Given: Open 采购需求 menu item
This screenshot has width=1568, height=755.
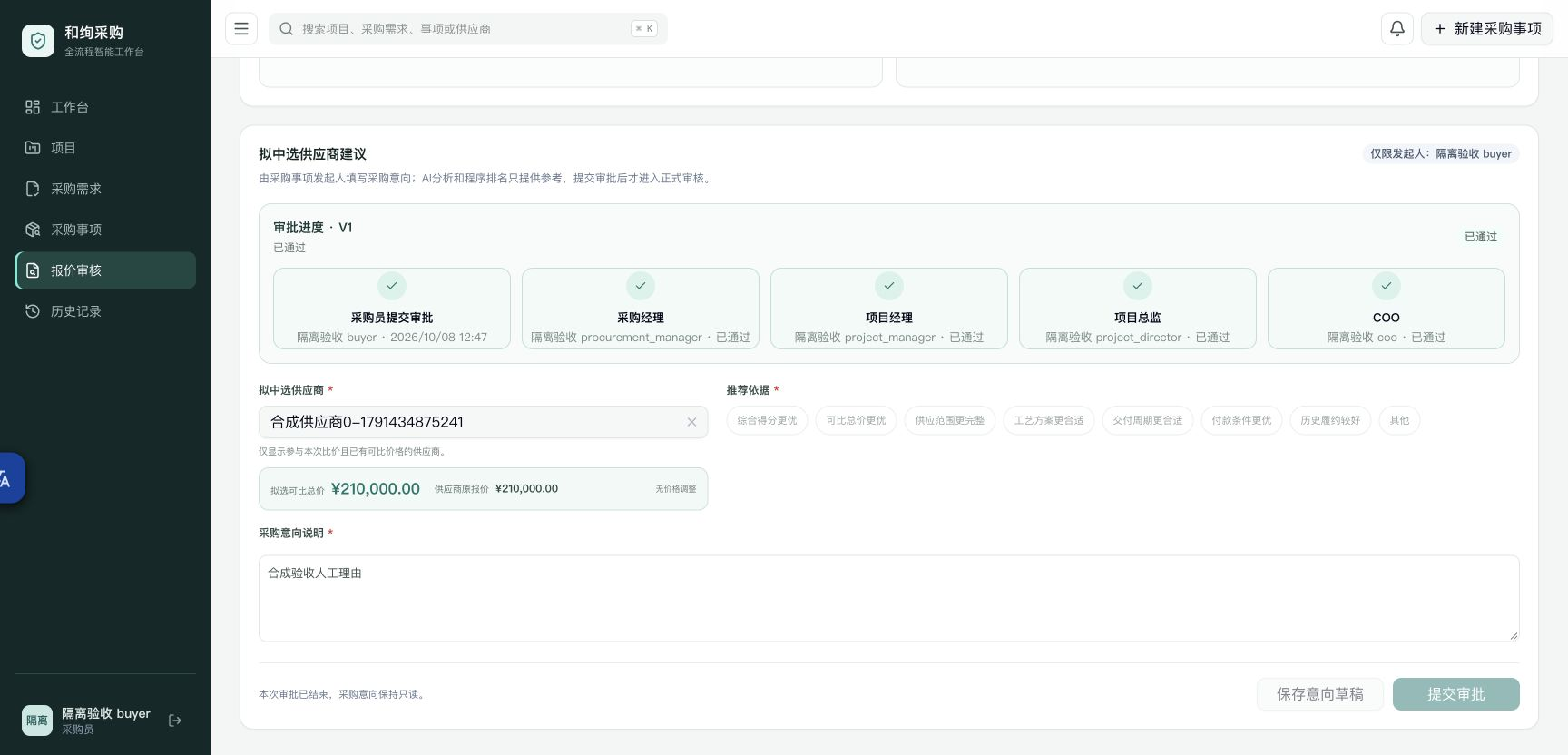Looking at the screenshot, I should (x=105, y=189).
